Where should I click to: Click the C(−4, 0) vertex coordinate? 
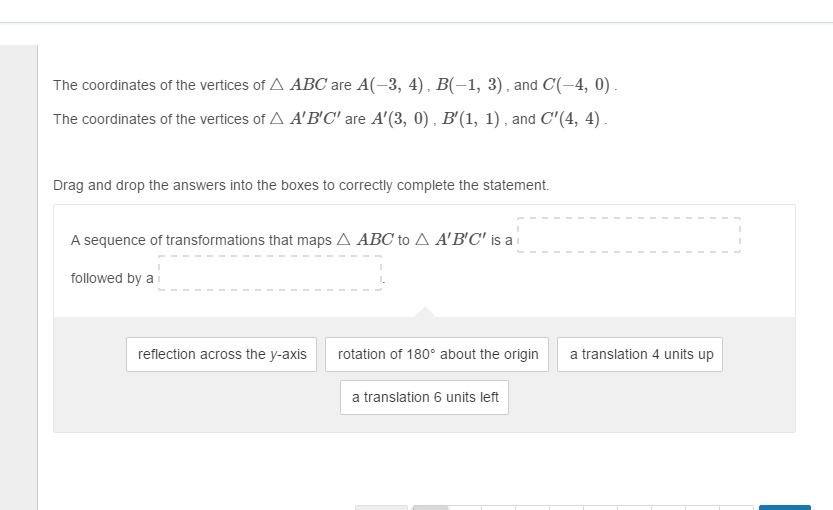coord(579,85)
